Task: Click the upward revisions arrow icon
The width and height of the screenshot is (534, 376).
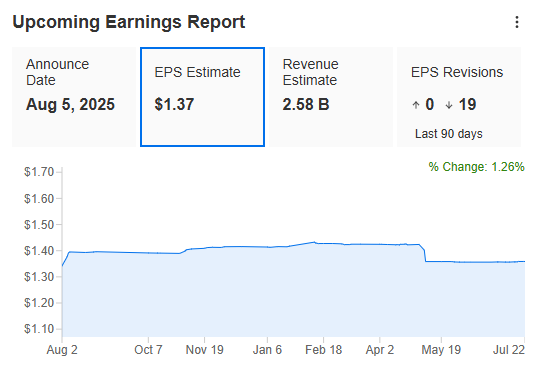Action: click(x=415, y=105)
